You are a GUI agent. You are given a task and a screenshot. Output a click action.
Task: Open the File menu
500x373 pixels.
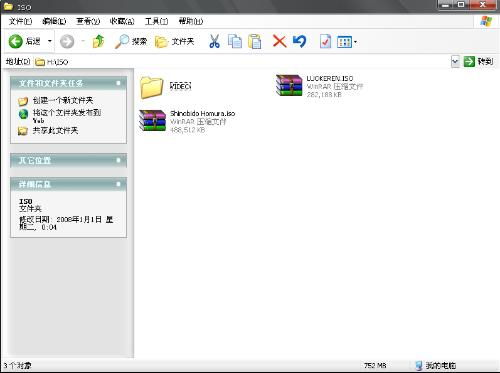click(20, 21)
